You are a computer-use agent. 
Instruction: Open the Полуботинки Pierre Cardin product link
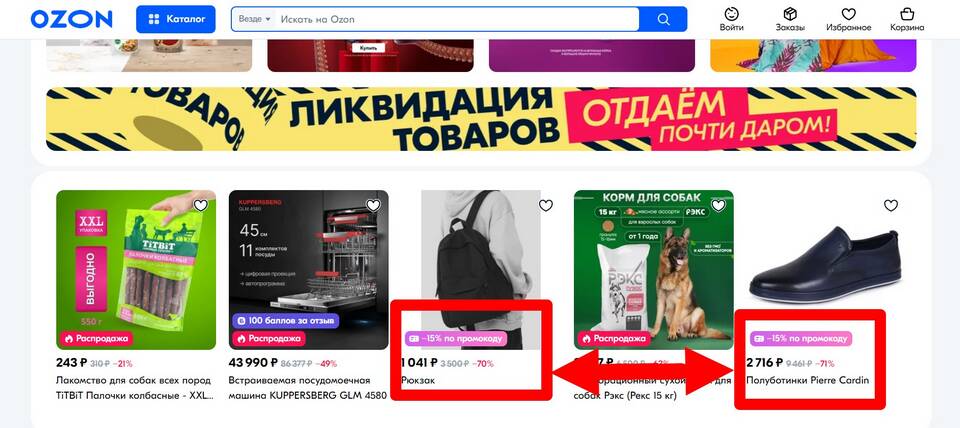tap(808, 380)
